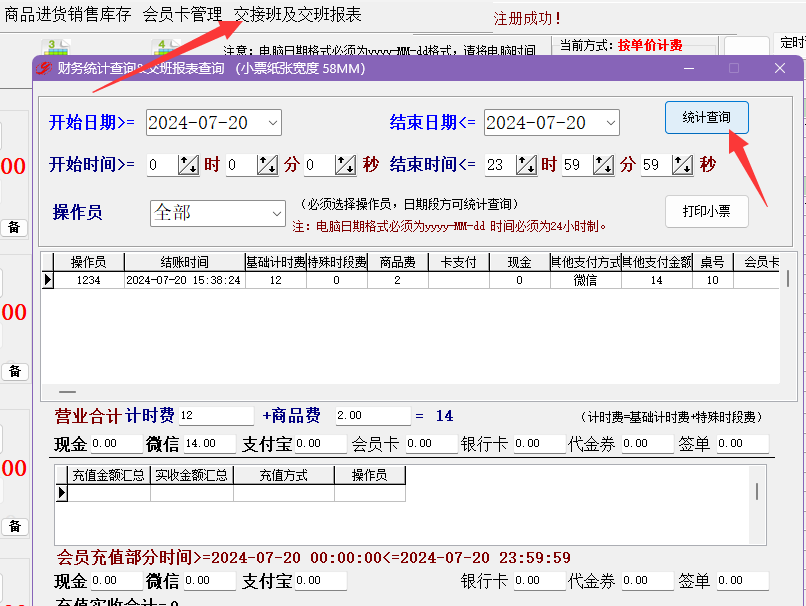The height and width of the screenshot is (606, 806).
Task: Click the 商品费 total field showing 2.00
Action: pos(373,415)
